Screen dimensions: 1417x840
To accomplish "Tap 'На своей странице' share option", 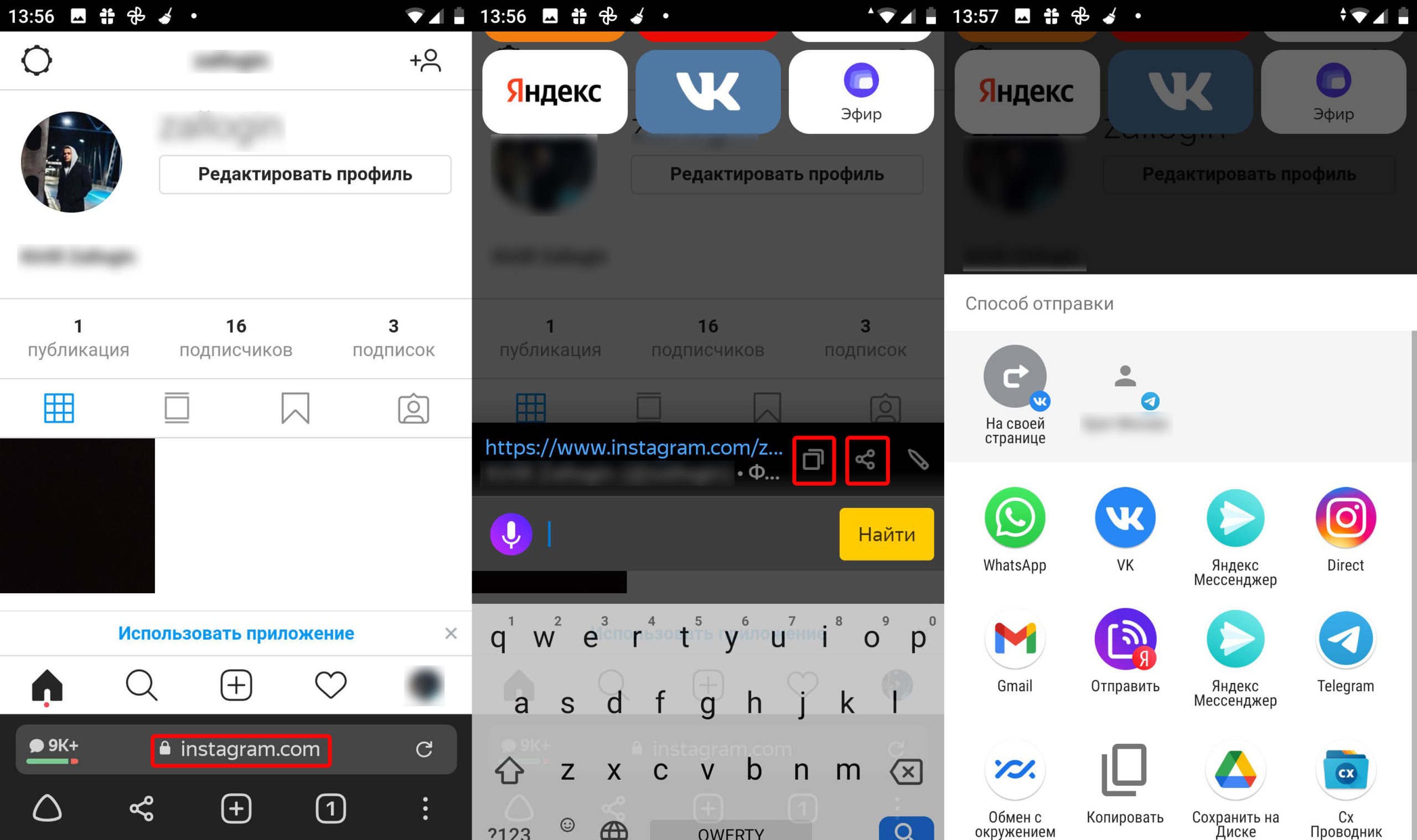I will 1013,392.
